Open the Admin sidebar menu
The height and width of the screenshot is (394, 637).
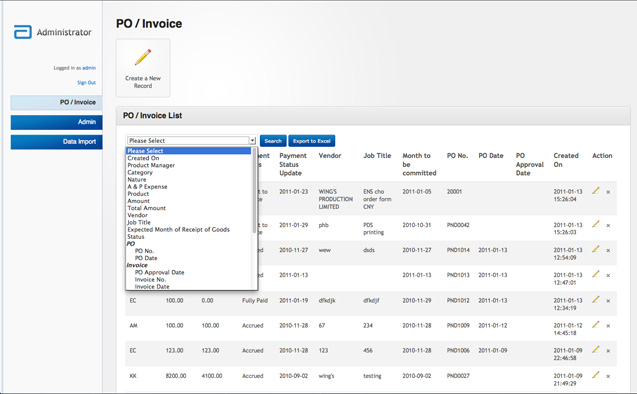click(56, 122)
